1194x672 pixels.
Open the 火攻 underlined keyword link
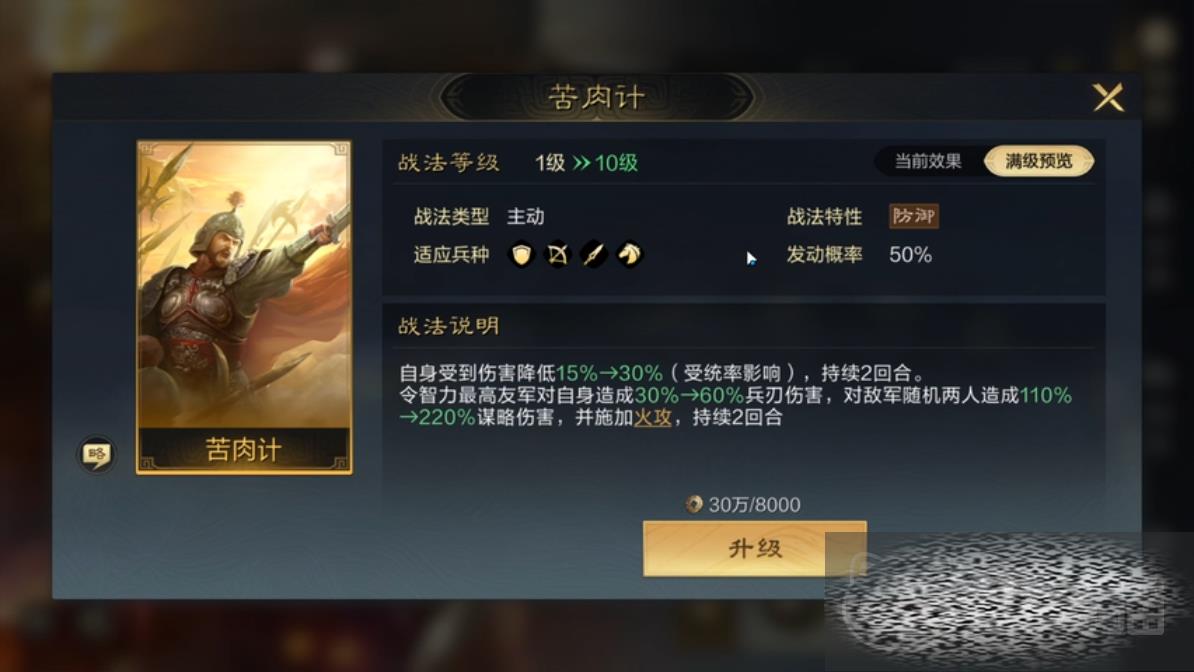tap(653, 418)
